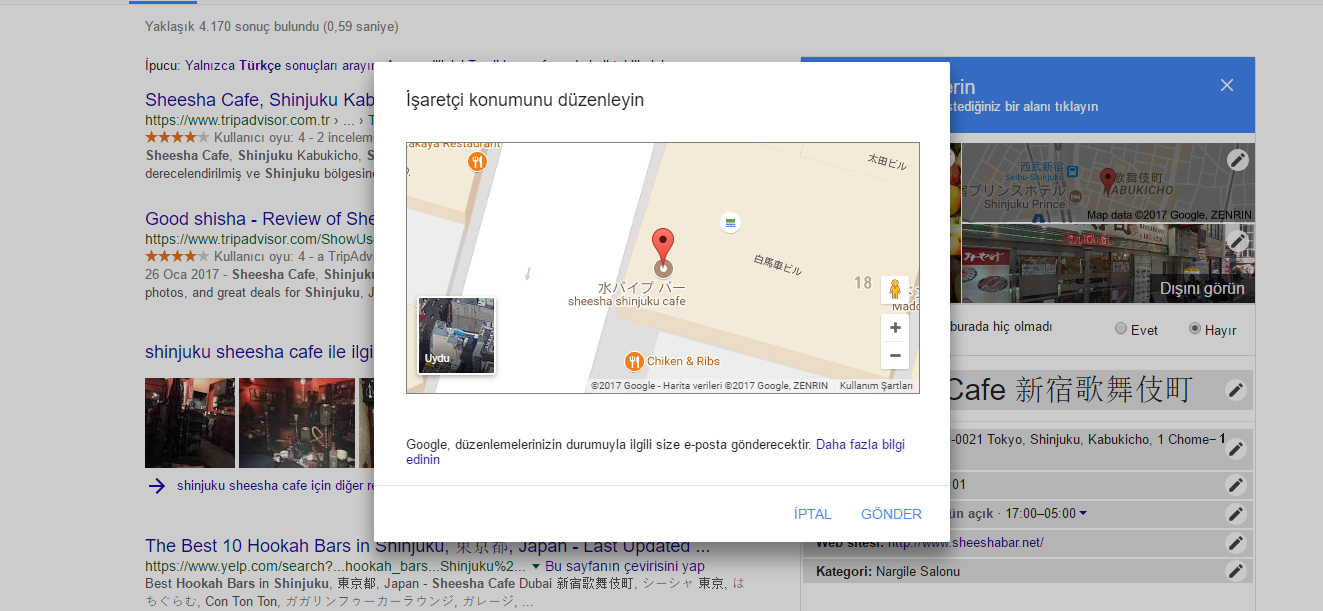This screenshot has width=1323, height=611.
Task: Edit the map location pencil icon
Action: (1237, 160)
